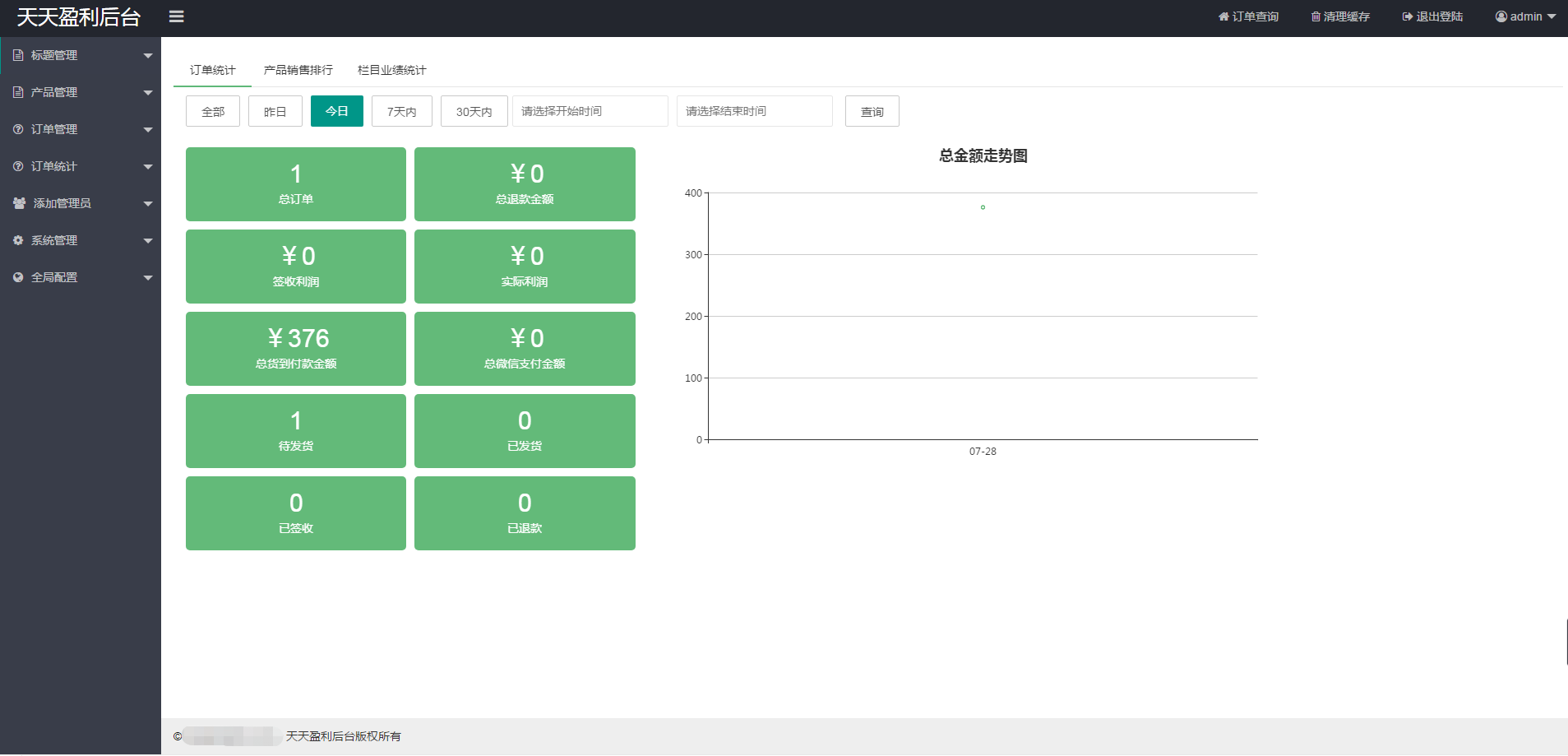Viewport: 1568px width, 756px height.
Task: Expand the 产品管理 sidebar arrow
Action: [x=148, y=92]
